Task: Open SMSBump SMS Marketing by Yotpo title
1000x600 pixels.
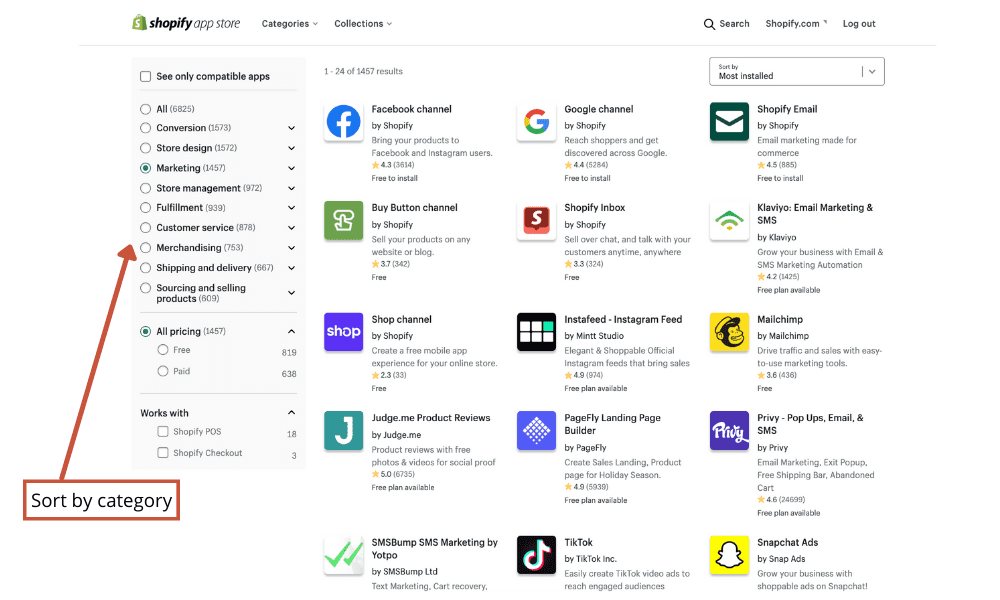Action: tap(435, 549)
